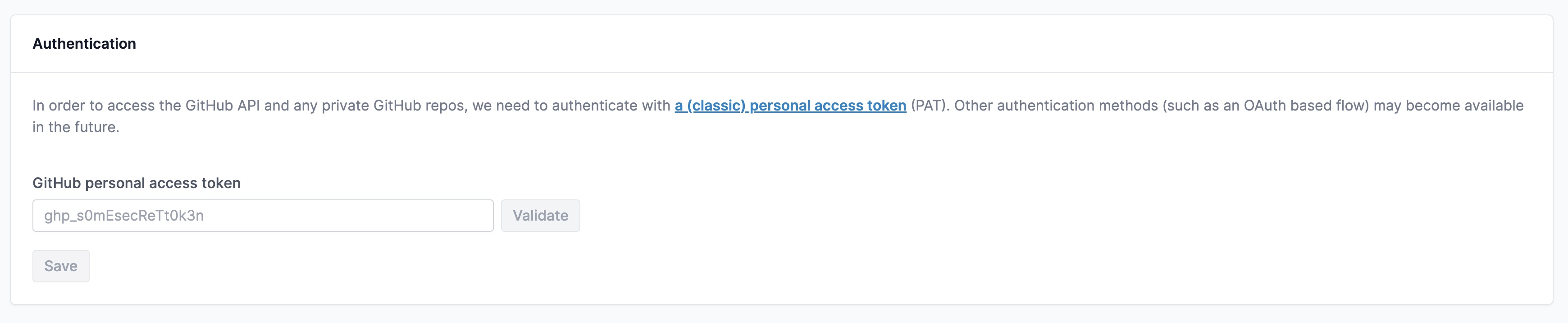The image size is (1568, 323).
Task: Click the '(classic)' part of the link
Action: point(716,106)
